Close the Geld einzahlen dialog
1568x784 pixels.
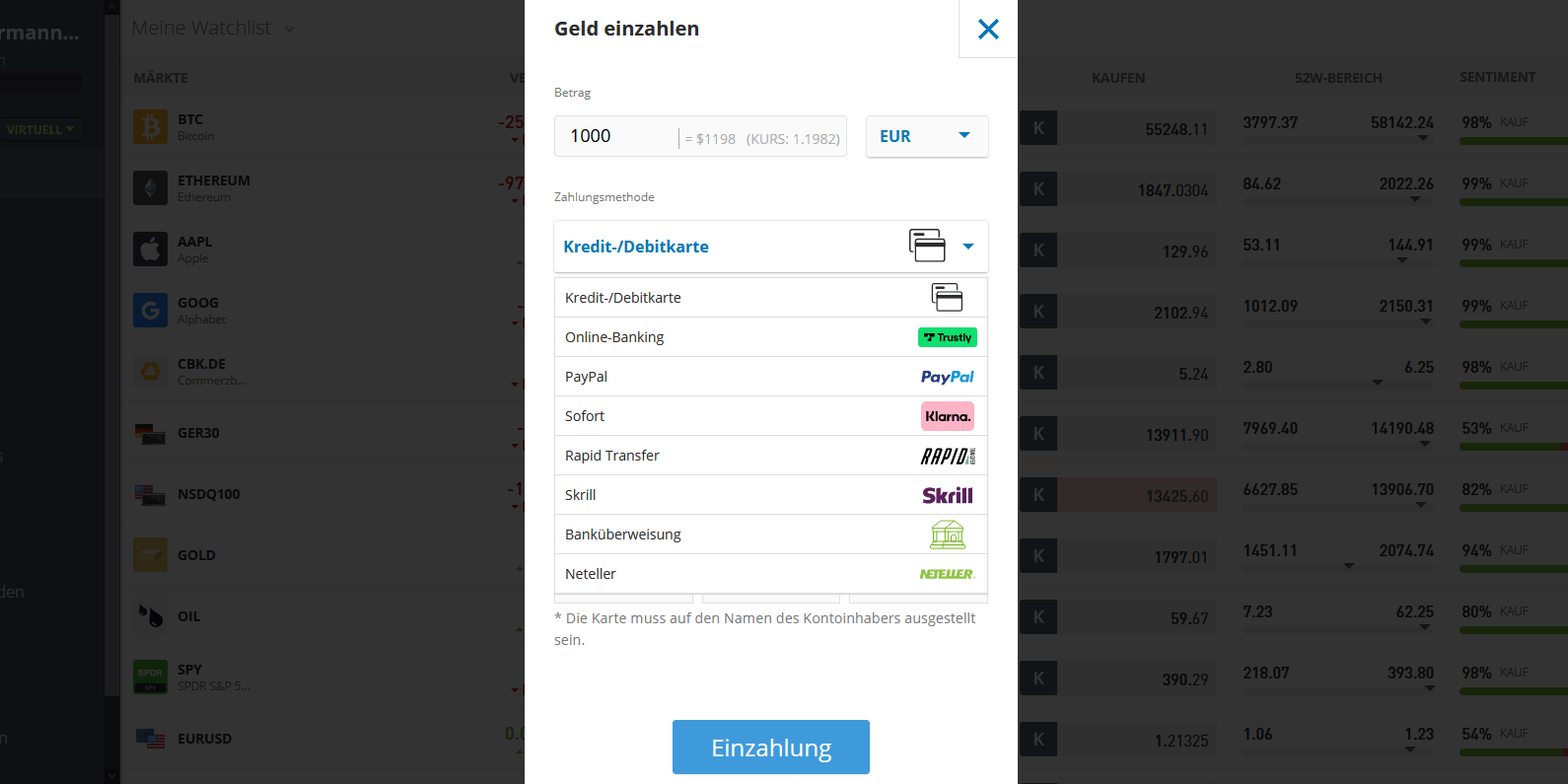[x=988, y=30]
